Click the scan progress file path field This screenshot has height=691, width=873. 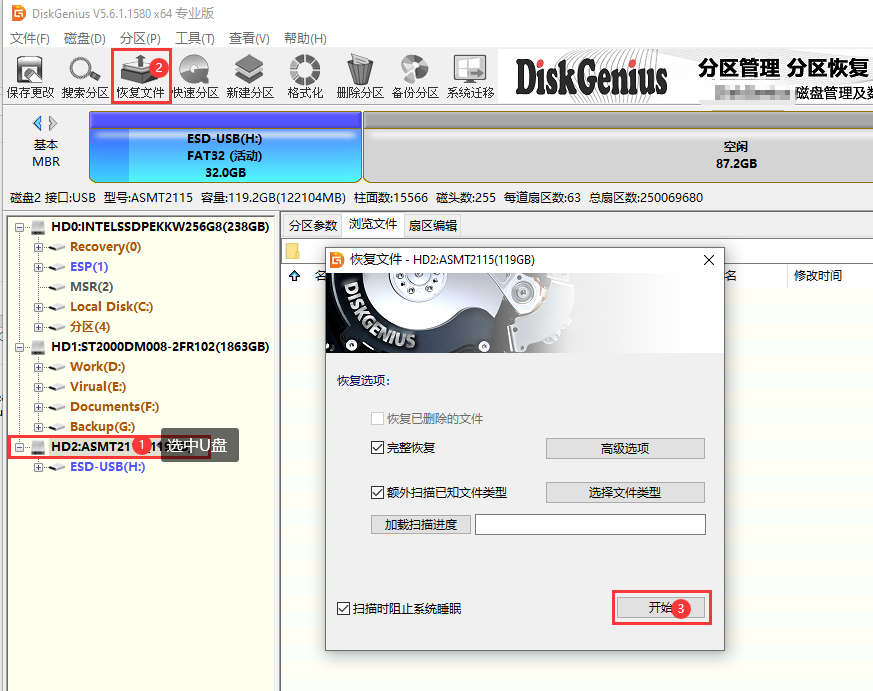[x=590, y=525]
